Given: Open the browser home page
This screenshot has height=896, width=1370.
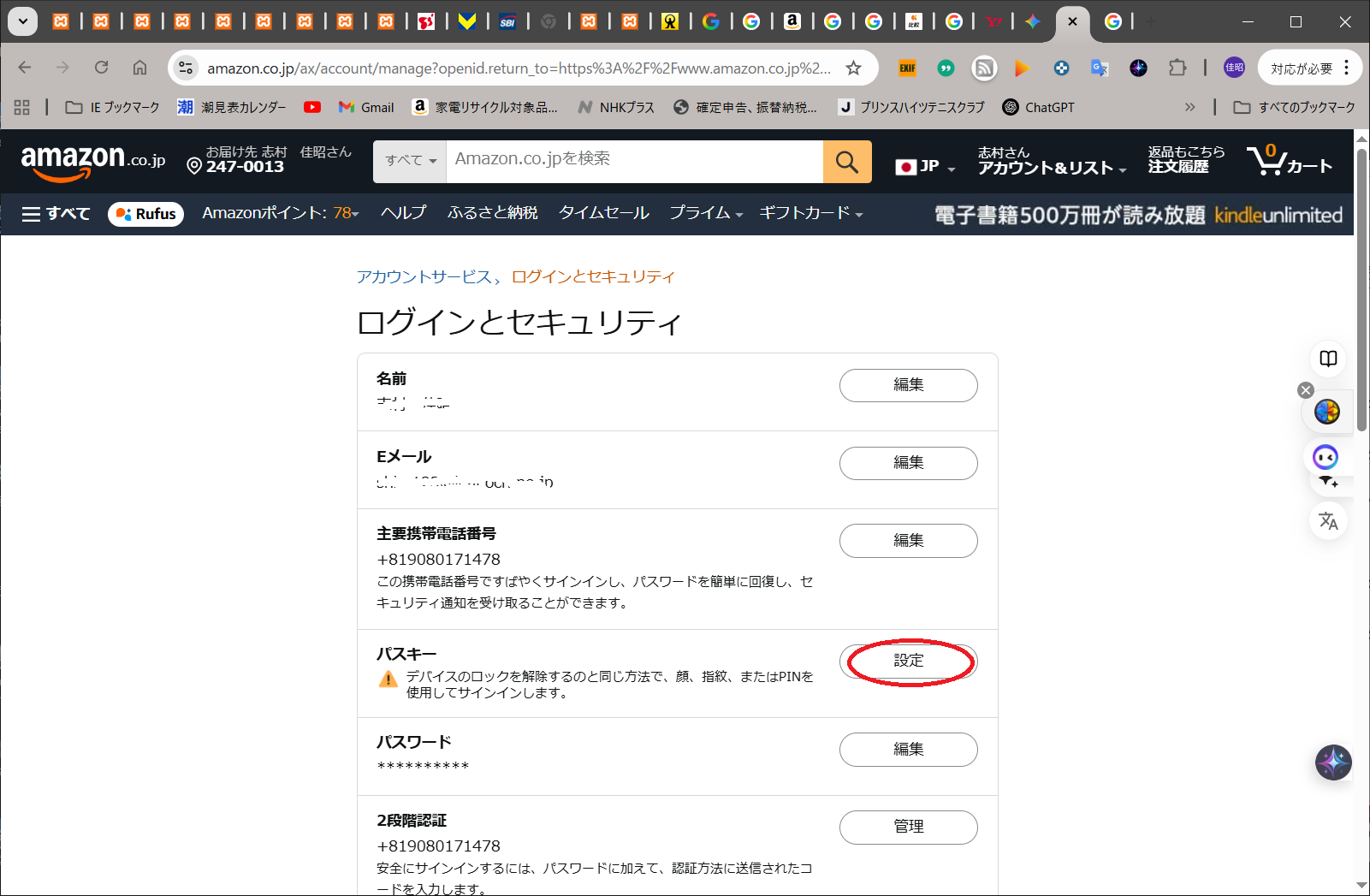Looking at the screenshot, I should tap(139, 68).
